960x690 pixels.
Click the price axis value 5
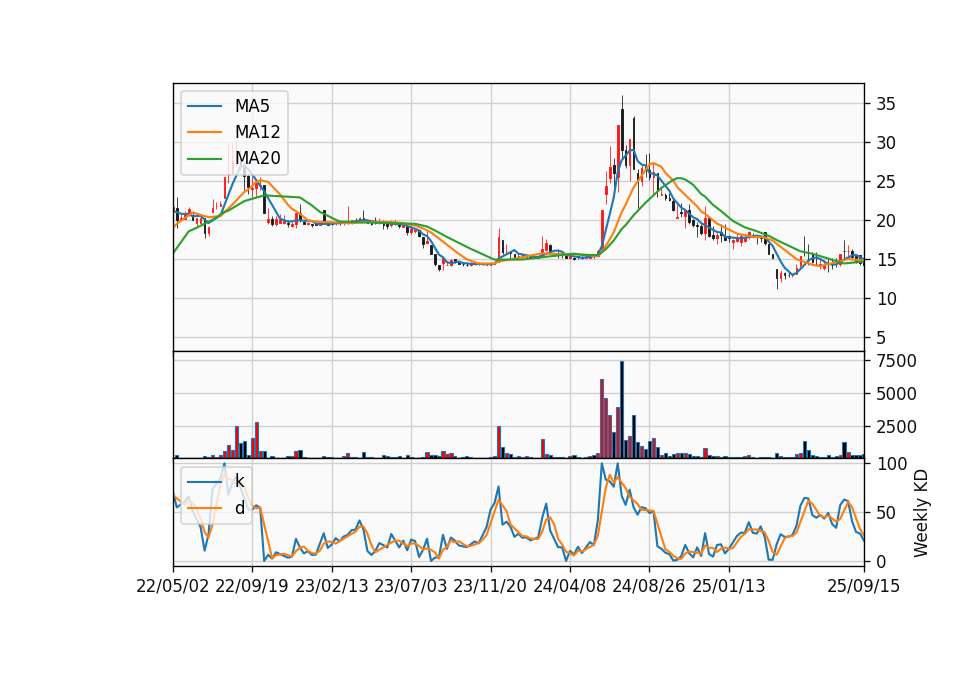click(881, 338)
